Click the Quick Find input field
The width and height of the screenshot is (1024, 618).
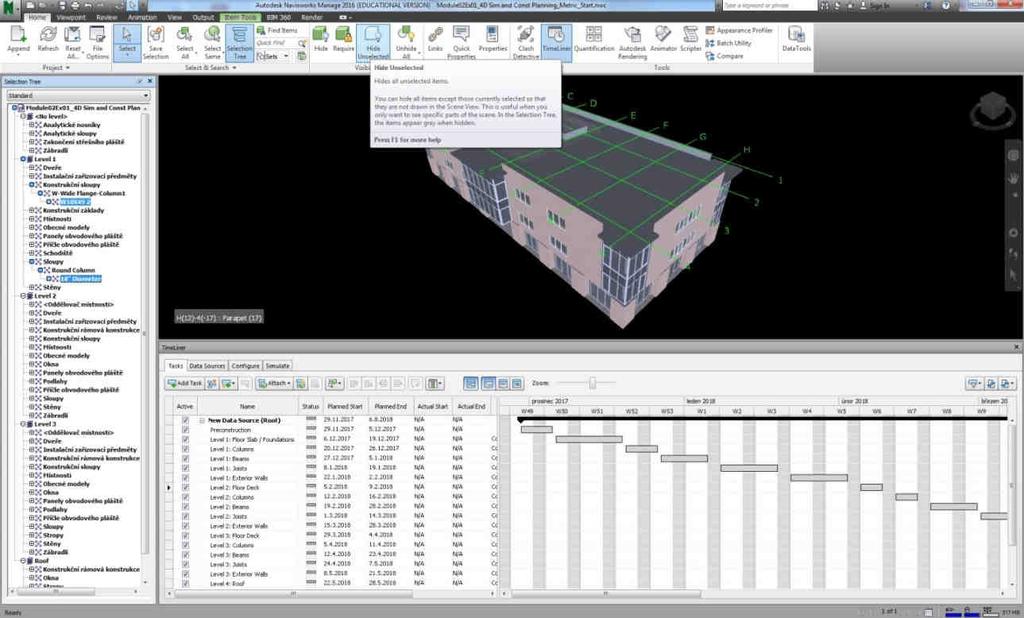point(276,43)
